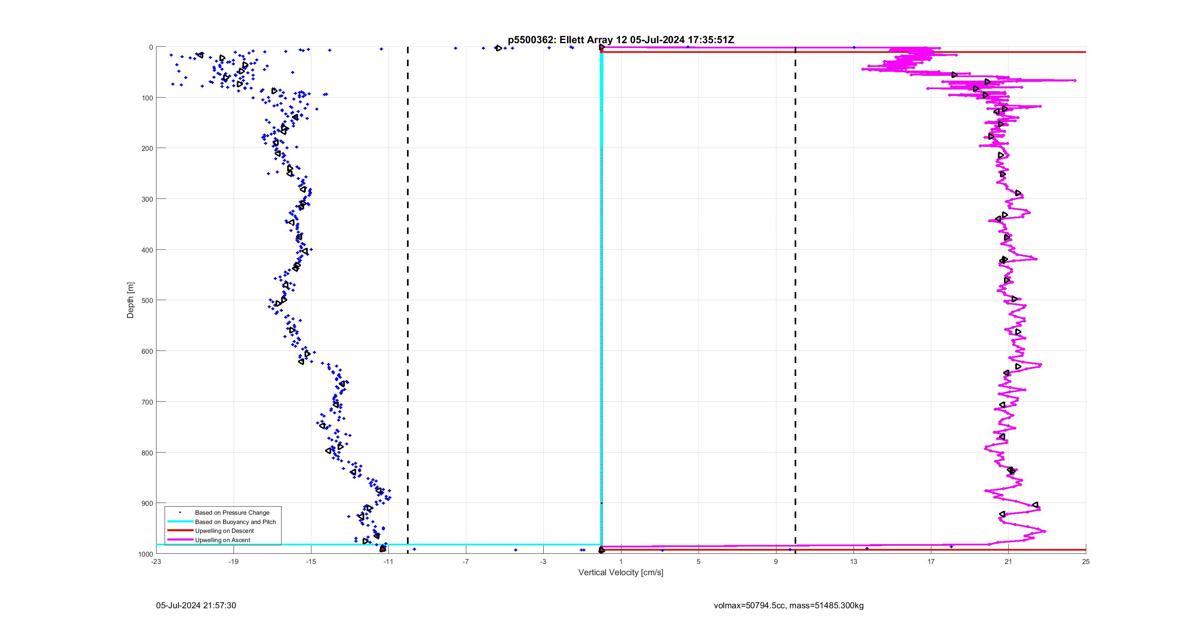Image resolution: width=1200 pixels, height=622 pixels.
Task: Select the 'Vertical Velocity [cm/s]' x-axis label
Action: click(620, 572)
